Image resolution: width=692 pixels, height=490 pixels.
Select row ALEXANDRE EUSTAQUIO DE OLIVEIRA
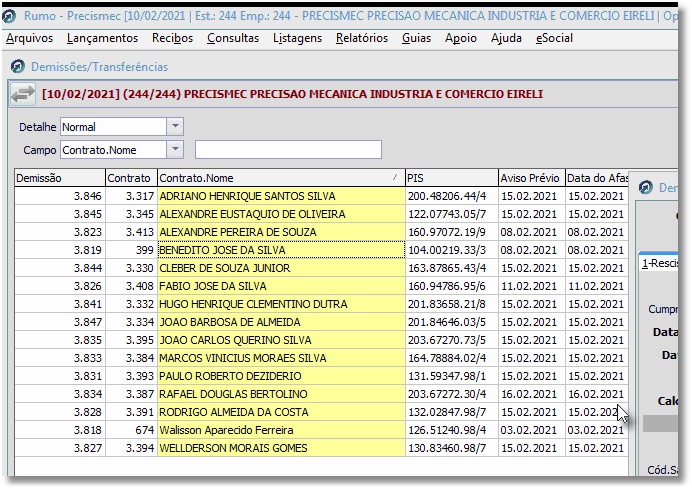pyautogui.click(x=321, y=214)
